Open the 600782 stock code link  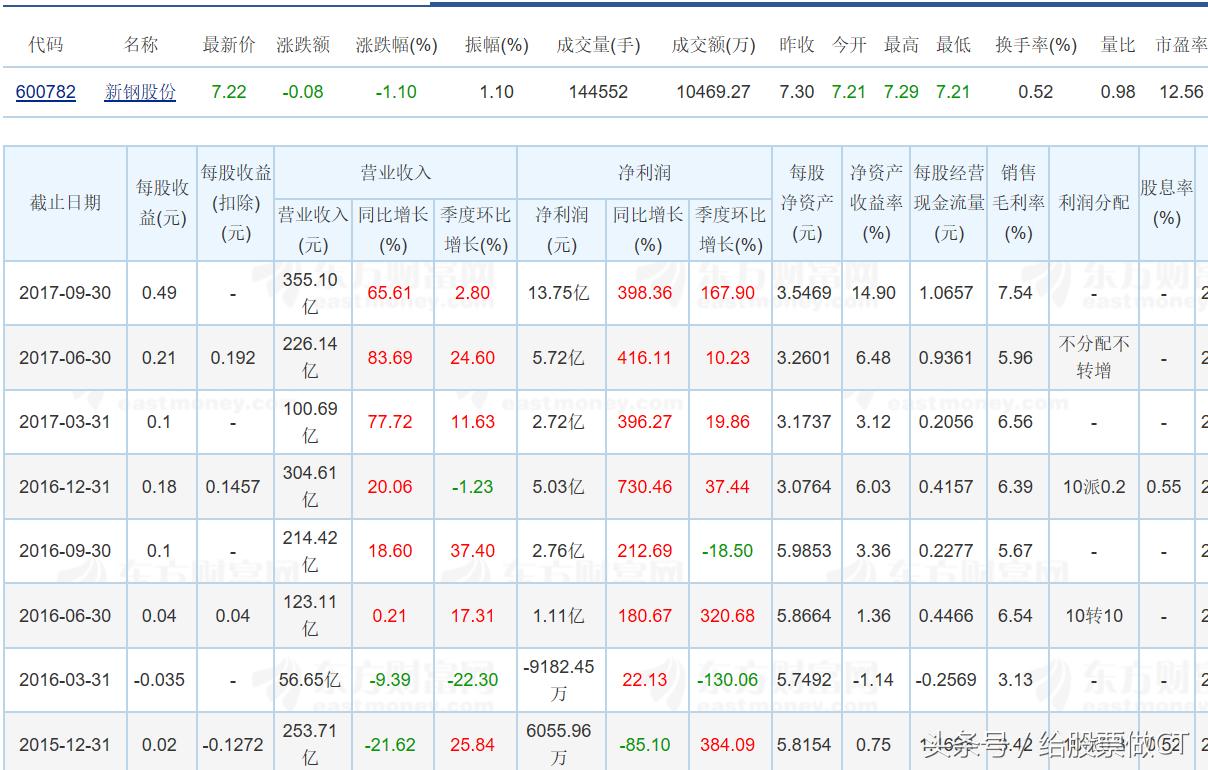(x=44, y=91)
